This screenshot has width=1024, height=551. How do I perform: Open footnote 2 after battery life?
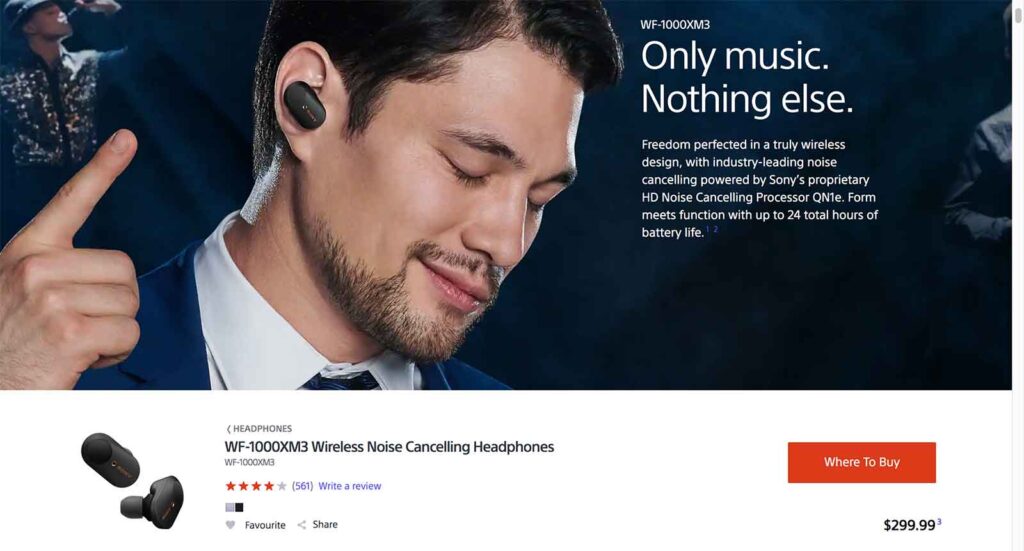click(715, 229)
